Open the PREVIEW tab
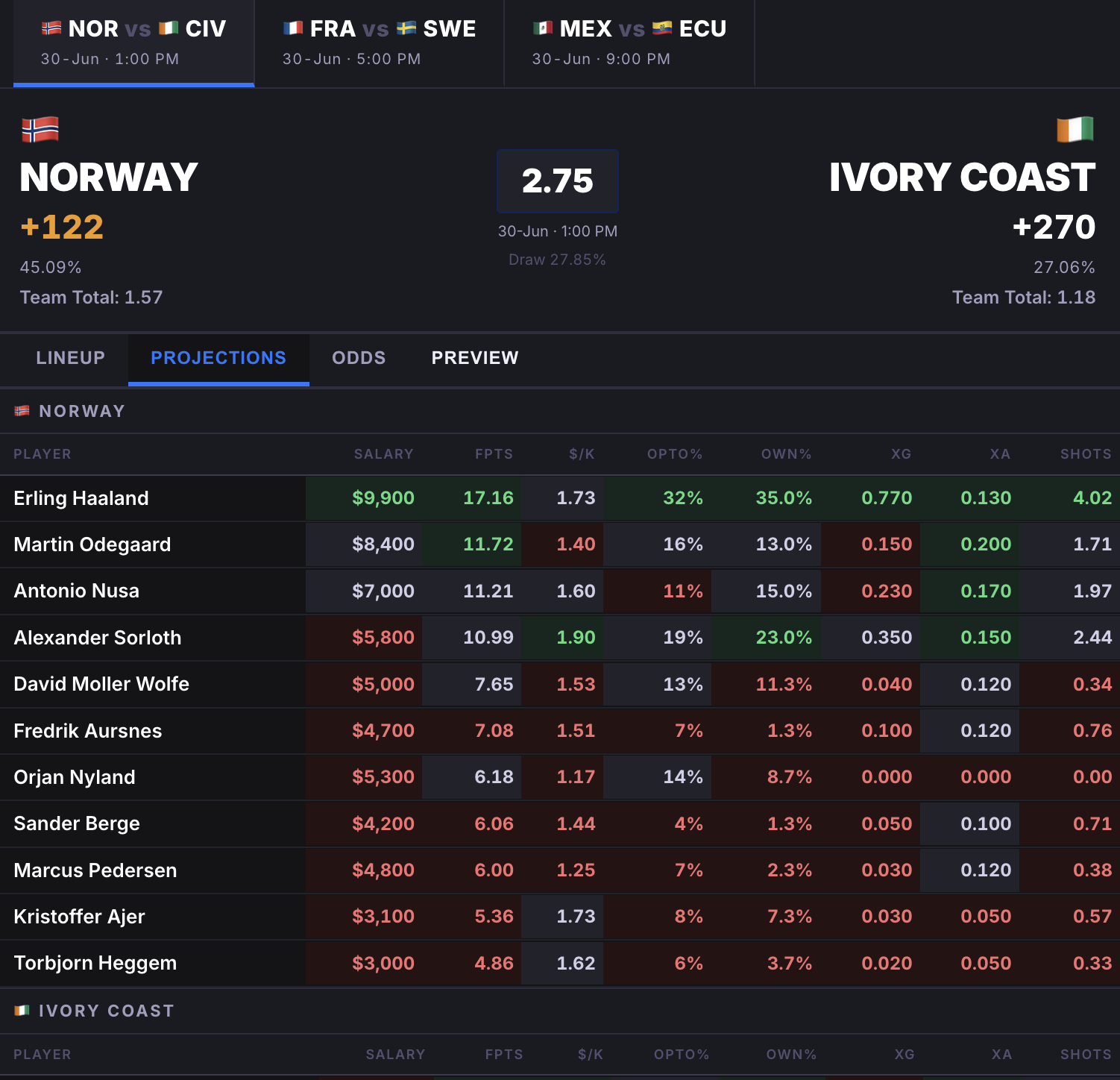Viewport: 1120px width, 1080px height. tap(475, 358)
